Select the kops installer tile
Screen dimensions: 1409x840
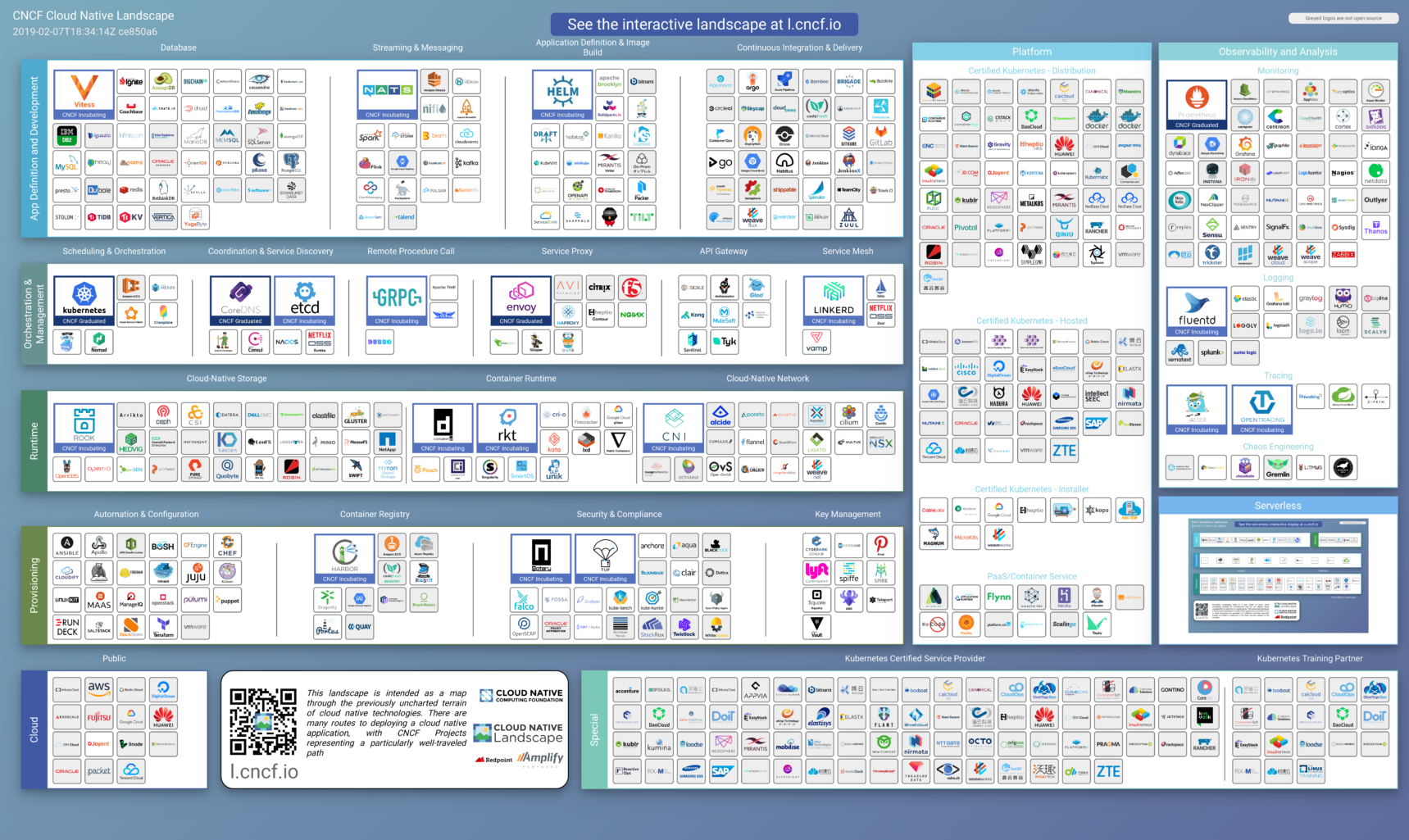[x=1097, y=510]
